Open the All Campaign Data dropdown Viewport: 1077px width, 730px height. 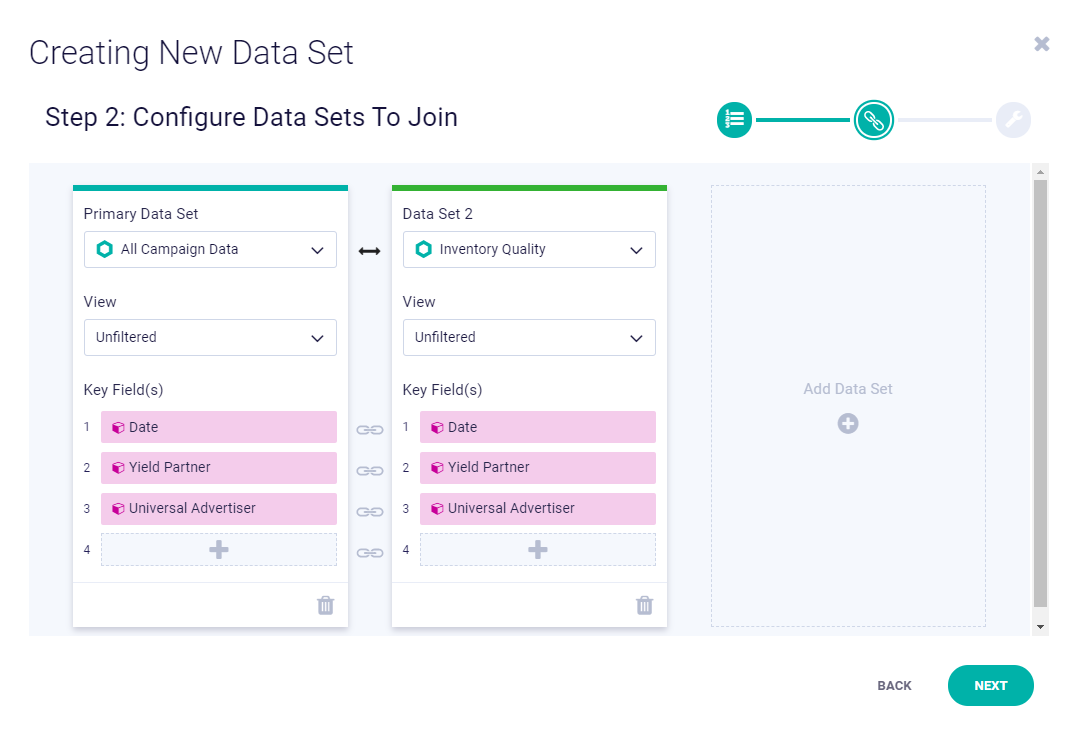(x=210, y=249)
